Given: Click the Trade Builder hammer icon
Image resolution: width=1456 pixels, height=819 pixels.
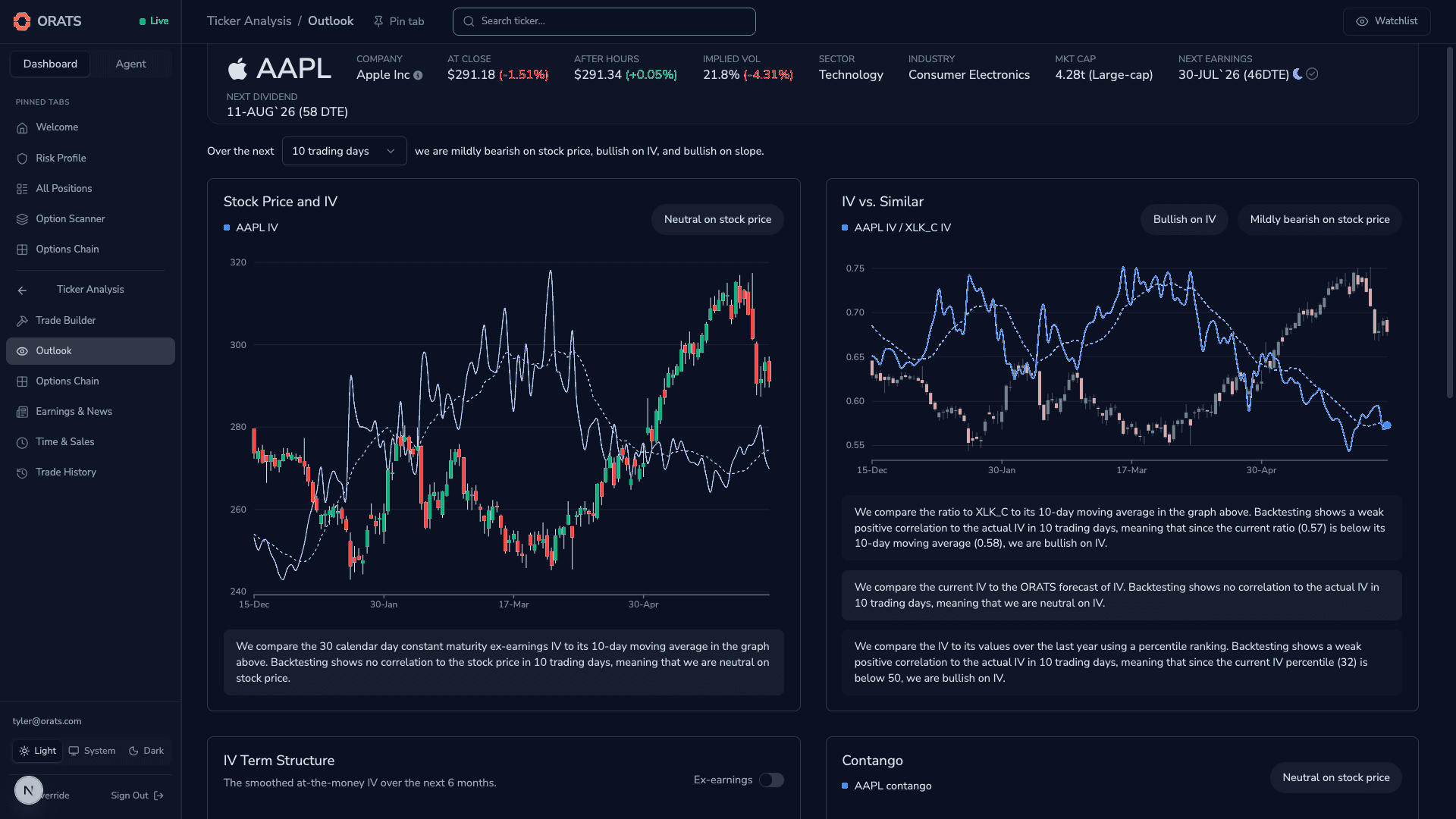Looking at the screenshot, I should 22,321.
